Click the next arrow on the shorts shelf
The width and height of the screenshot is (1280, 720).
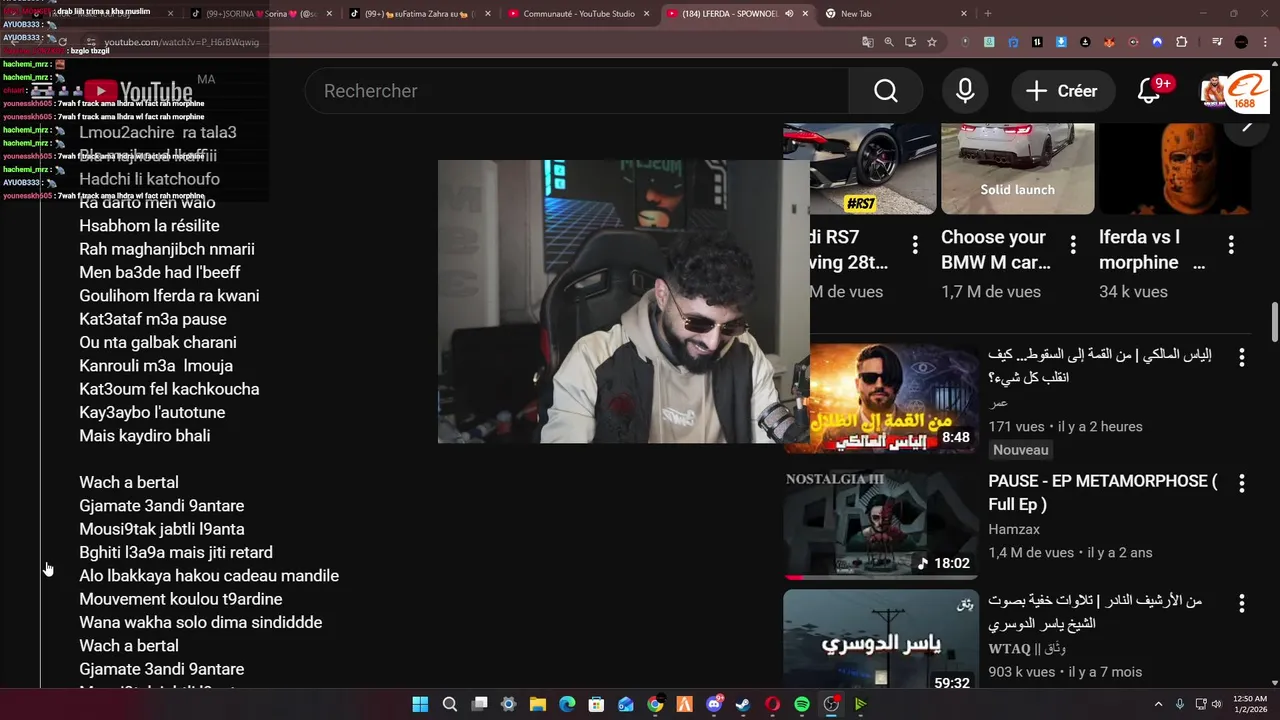coord(1246,126)
